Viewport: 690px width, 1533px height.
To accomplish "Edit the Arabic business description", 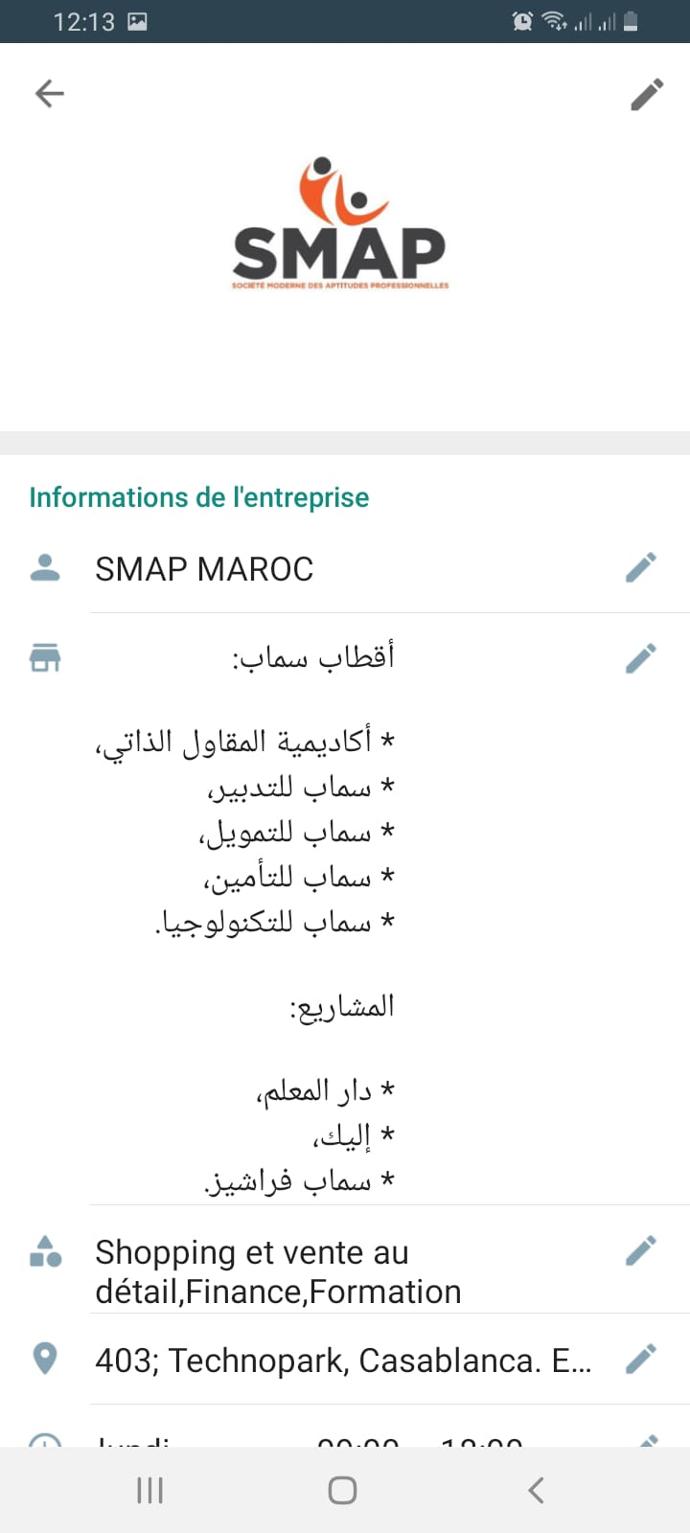I will pyautogui.click(x=641, y=658).
